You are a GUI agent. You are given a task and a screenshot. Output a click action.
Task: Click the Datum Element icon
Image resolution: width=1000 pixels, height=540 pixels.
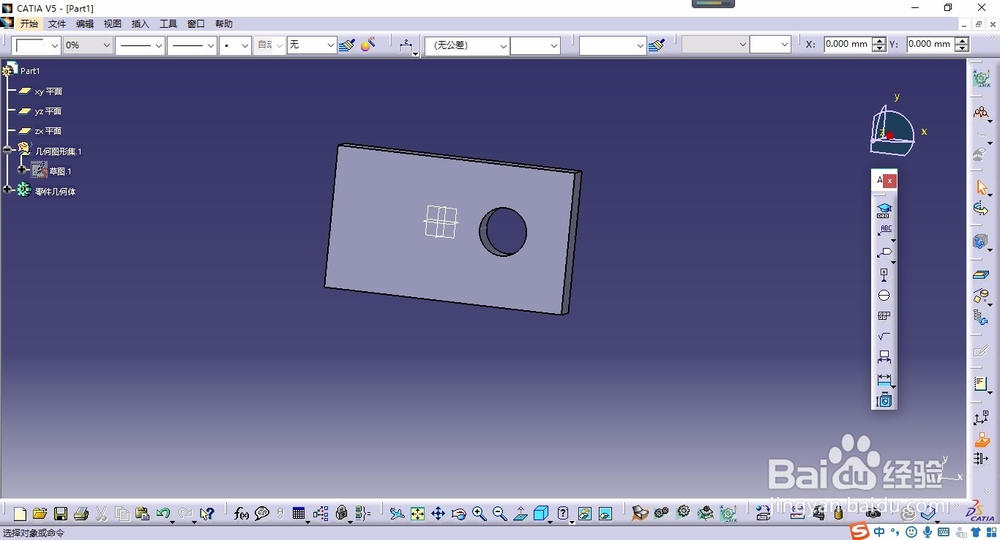[x=884, y=274]
